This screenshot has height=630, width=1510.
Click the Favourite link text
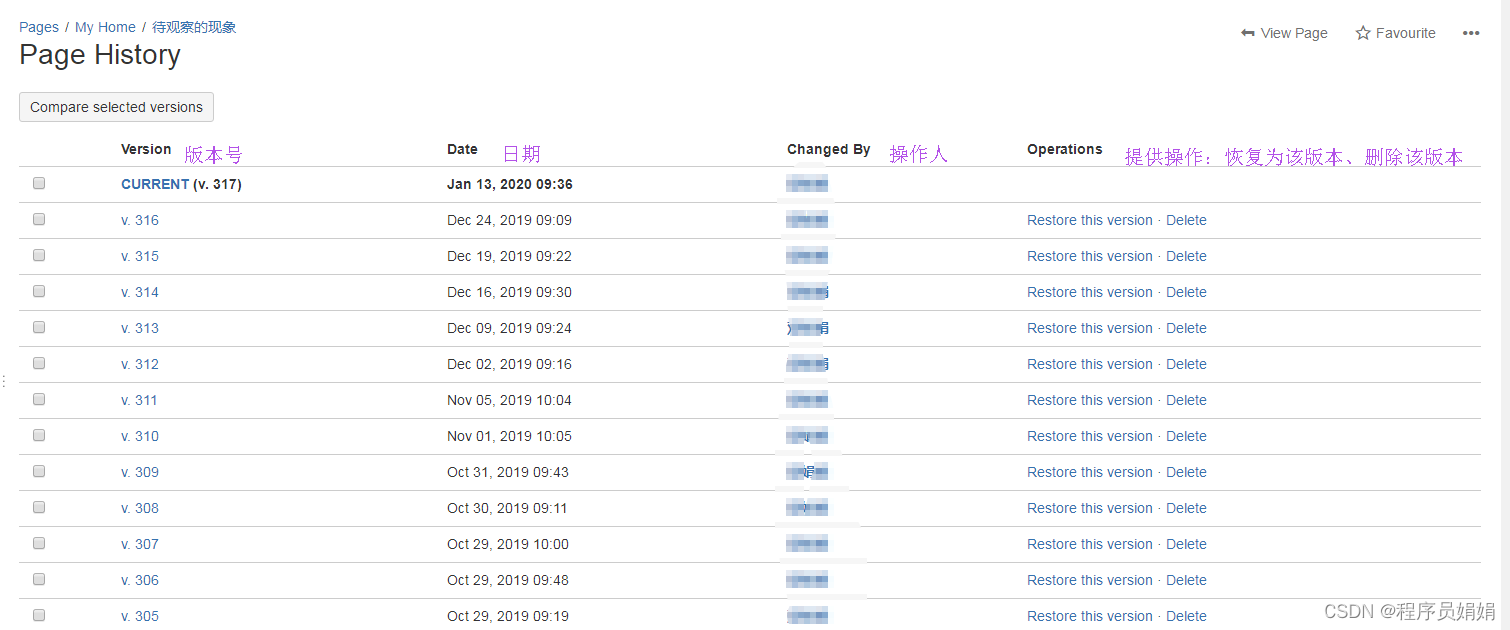click(x=1405, y=33)
